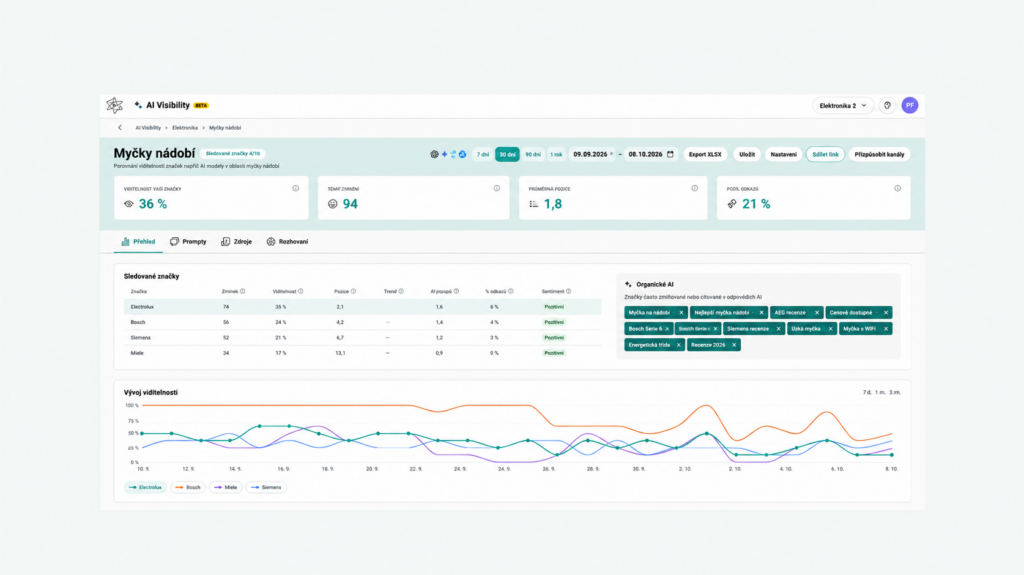Remove the Recenze 2026 tag
This screenshot has height=575, width=1024.
tap(734, 345)
